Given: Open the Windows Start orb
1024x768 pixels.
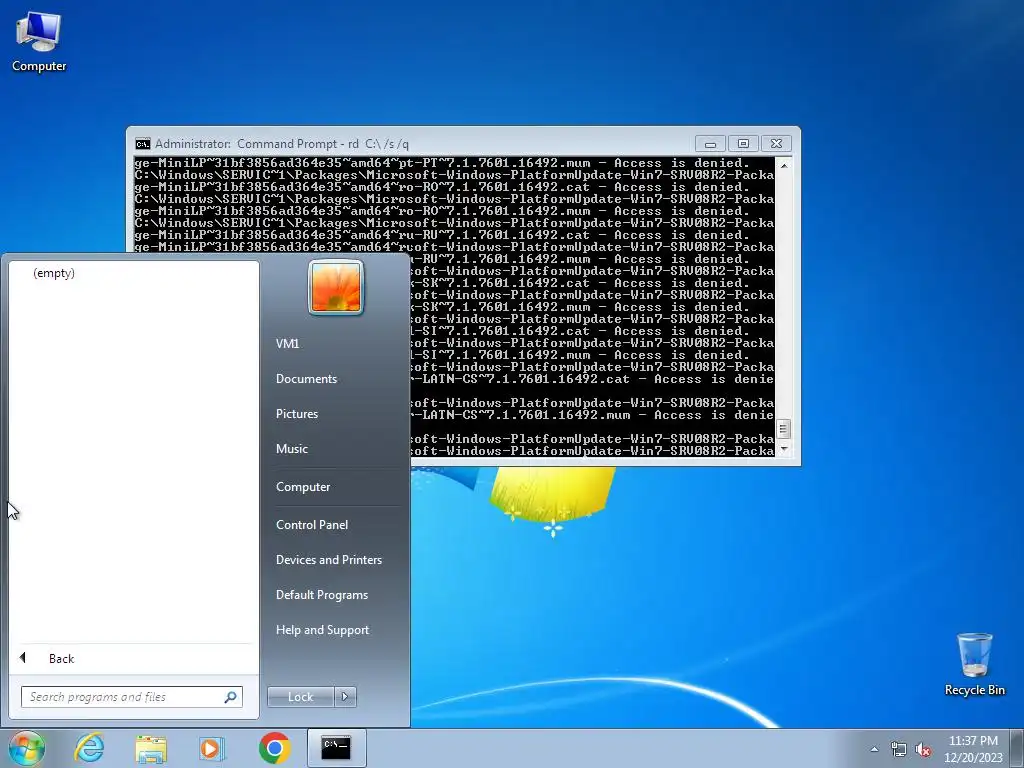Looking at the screenshot, I should tap(26, 748).
